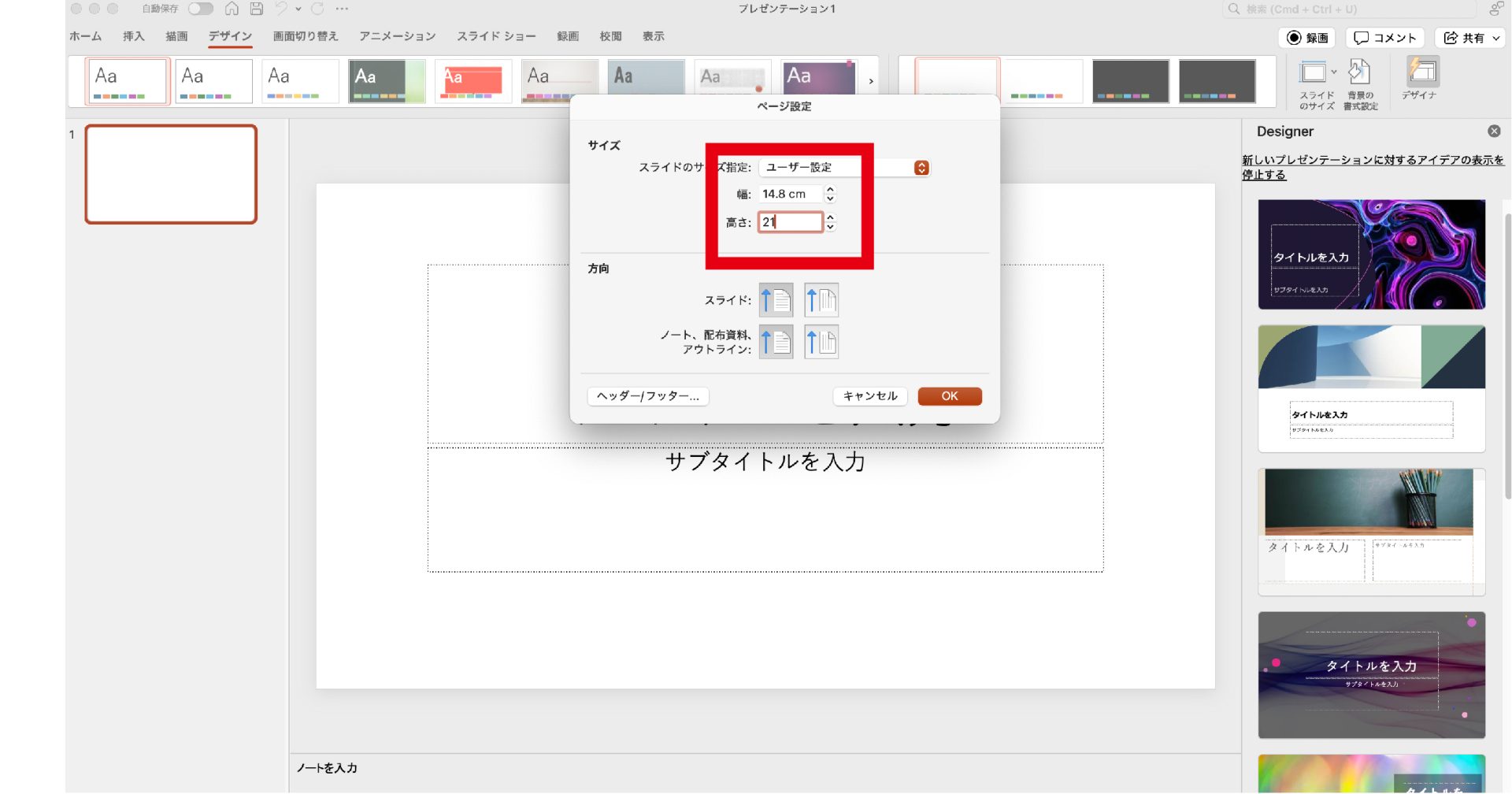
Task: Select portrait orientation for slides
Action: tap(776, 300)
